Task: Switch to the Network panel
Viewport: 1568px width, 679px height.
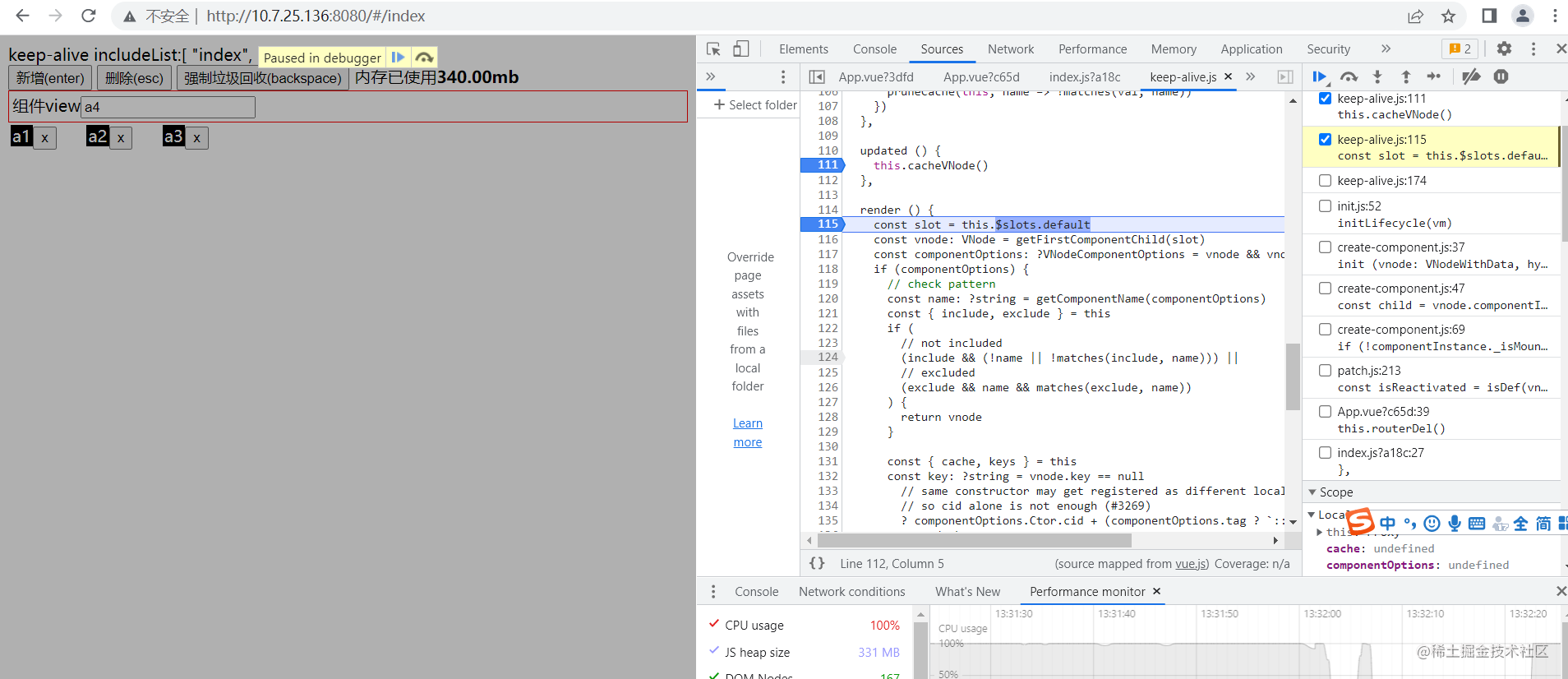Action: coord(1011,49)
